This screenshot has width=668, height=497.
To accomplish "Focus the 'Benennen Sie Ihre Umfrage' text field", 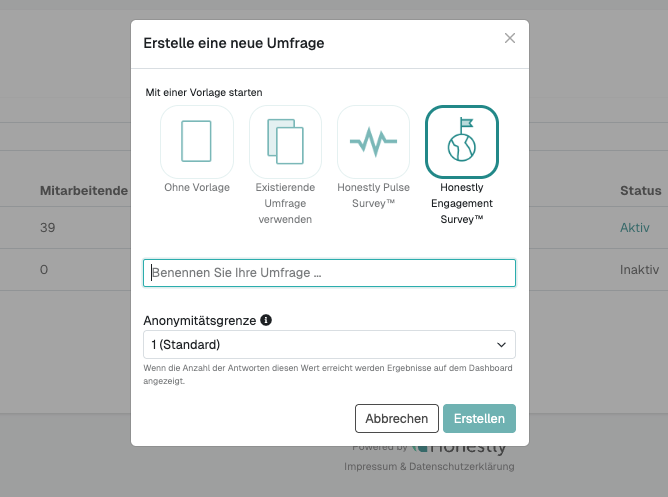I will coord(329,272).
